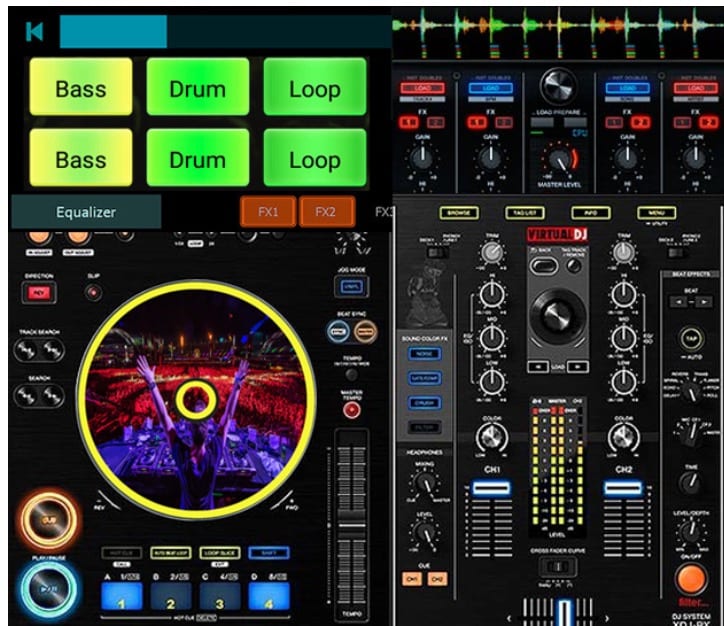This screenshot has width=724, height=626.
Task: Trigger hot cue pad 3
Action: tap(220, 596)
